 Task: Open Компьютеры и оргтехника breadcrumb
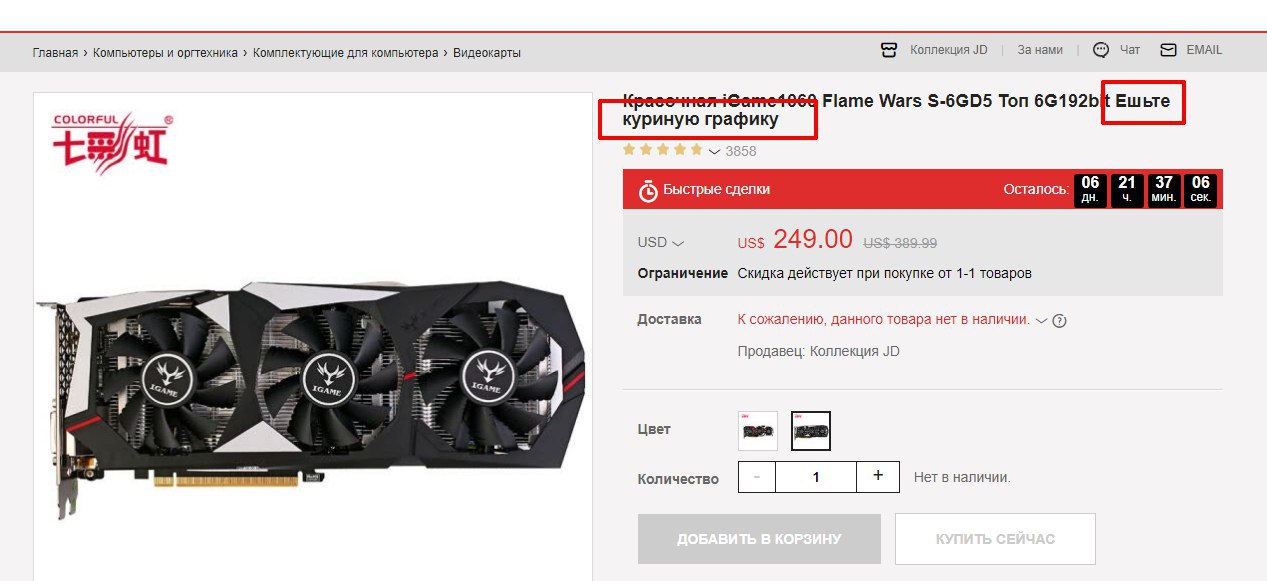(x=165, y=53)
